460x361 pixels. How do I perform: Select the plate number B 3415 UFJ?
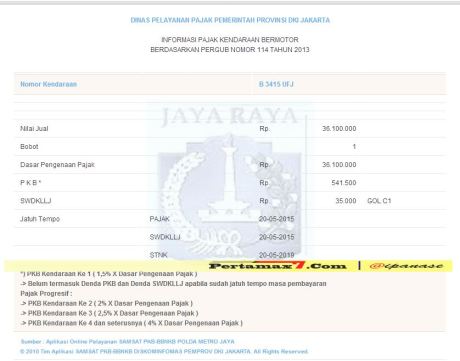276,84
